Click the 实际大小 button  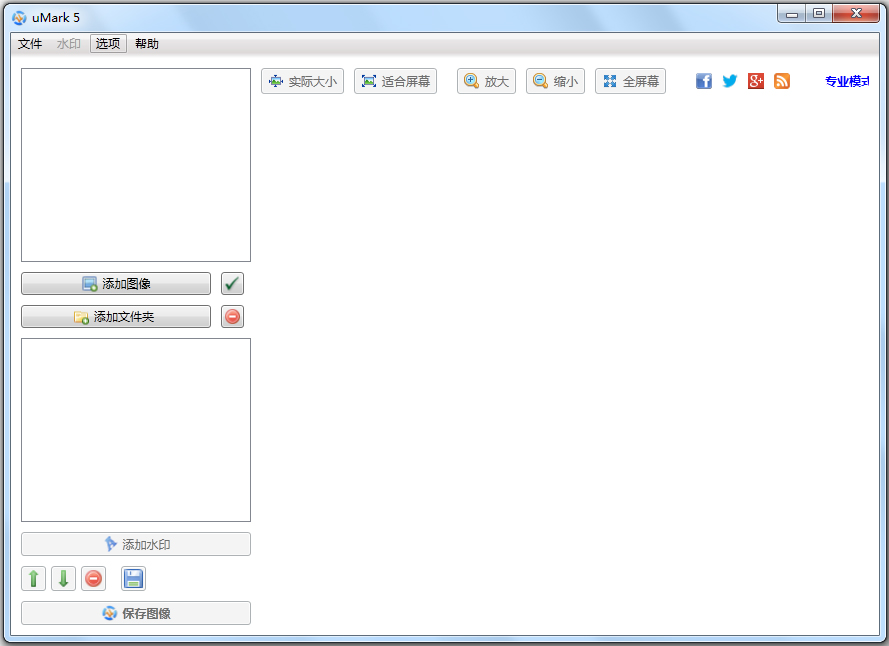pyautogui.click(x=303, y=81)
